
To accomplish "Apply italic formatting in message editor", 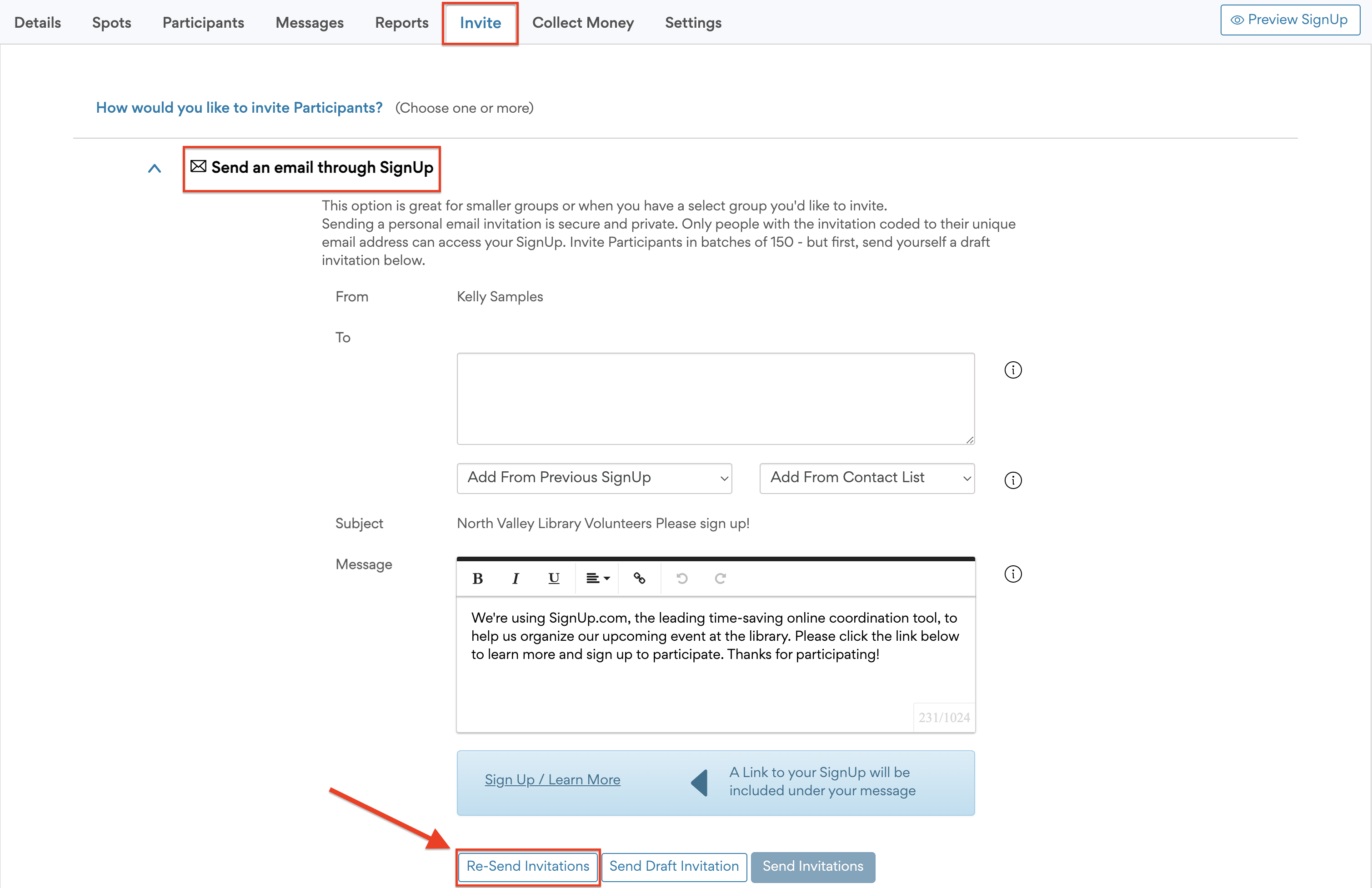I will coord(516,578).
